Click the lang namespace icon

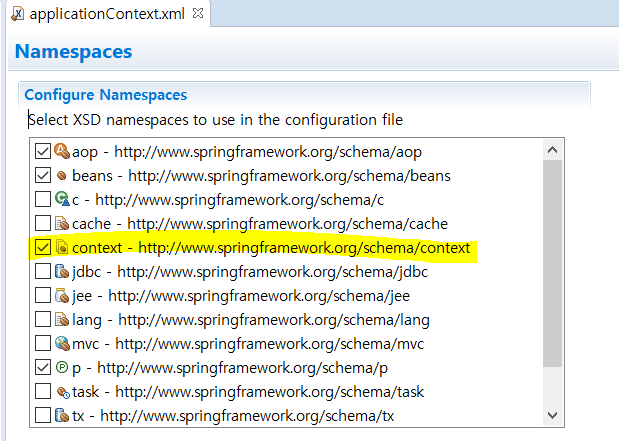click(x=62, y=319)
